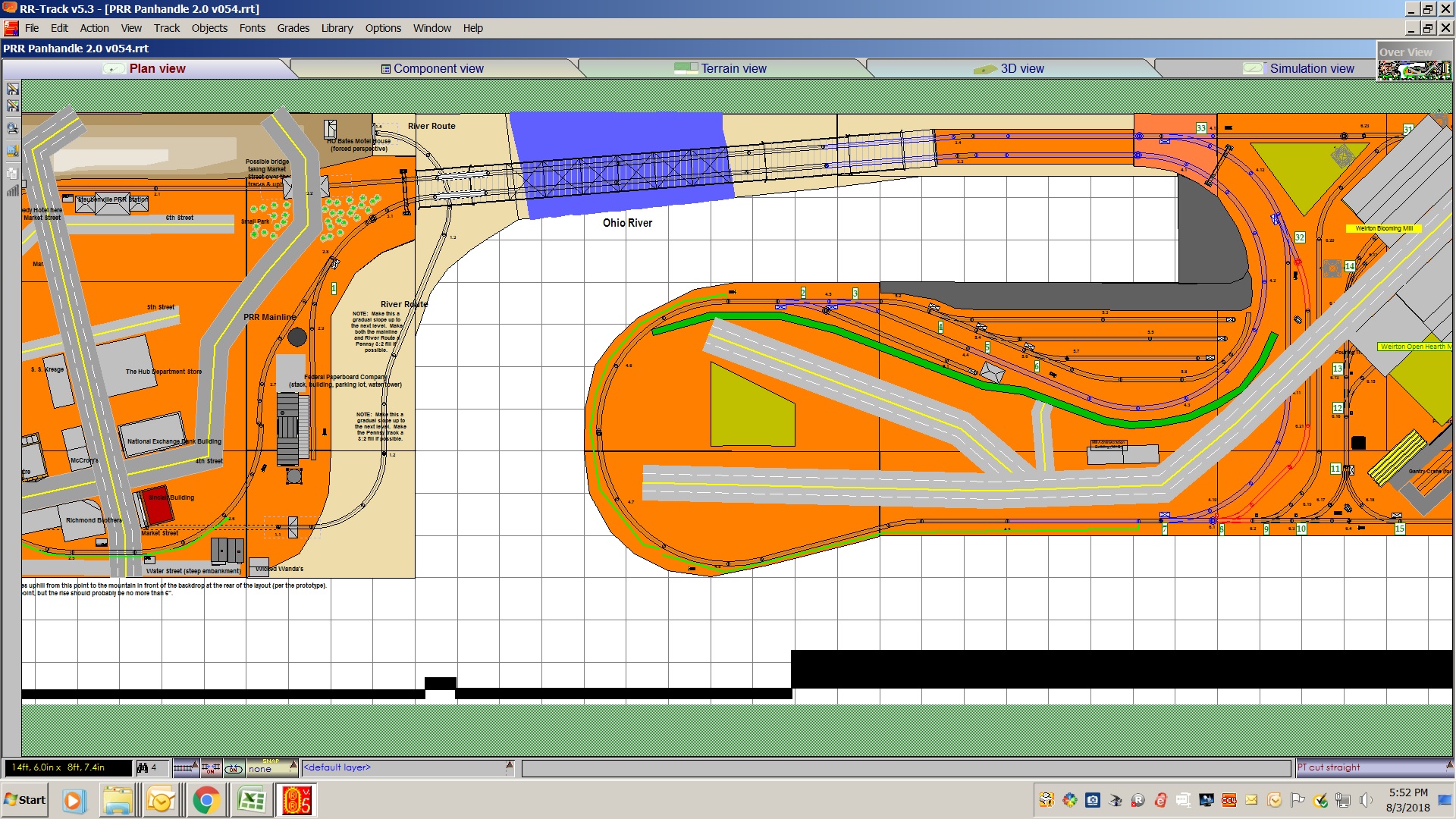Screen dimensions: 1456x819
Task: Open RR-Track from the taskbar icon
Action: tap(297, 801)
